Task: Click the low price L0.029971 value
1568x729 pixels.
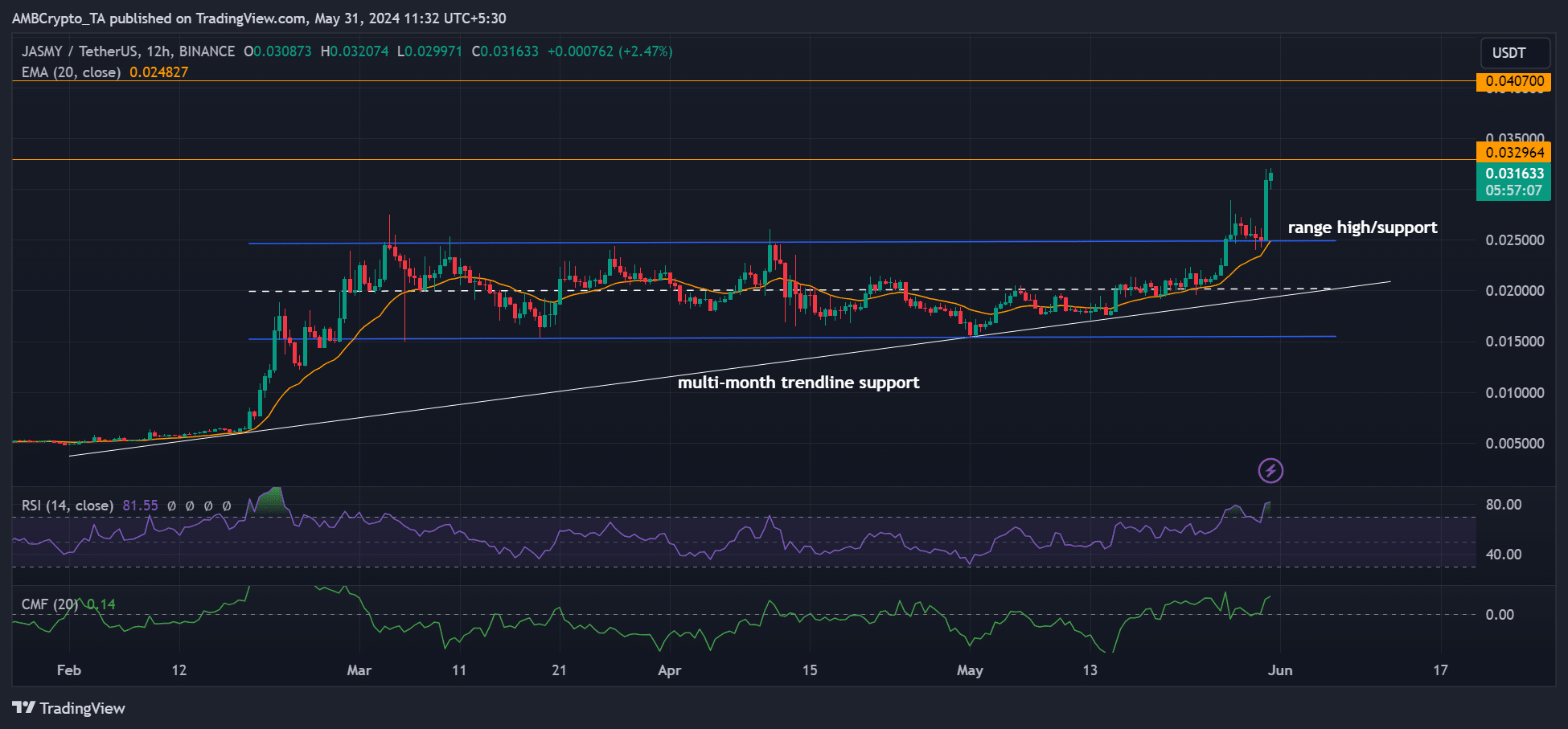Action: [429, 51]
